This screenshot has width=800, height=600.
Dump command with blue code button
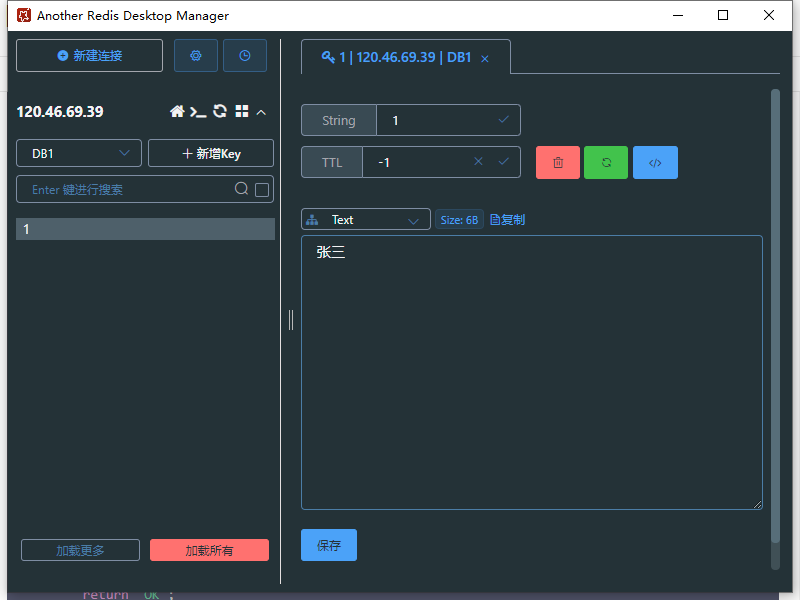(x=655, y=162)
